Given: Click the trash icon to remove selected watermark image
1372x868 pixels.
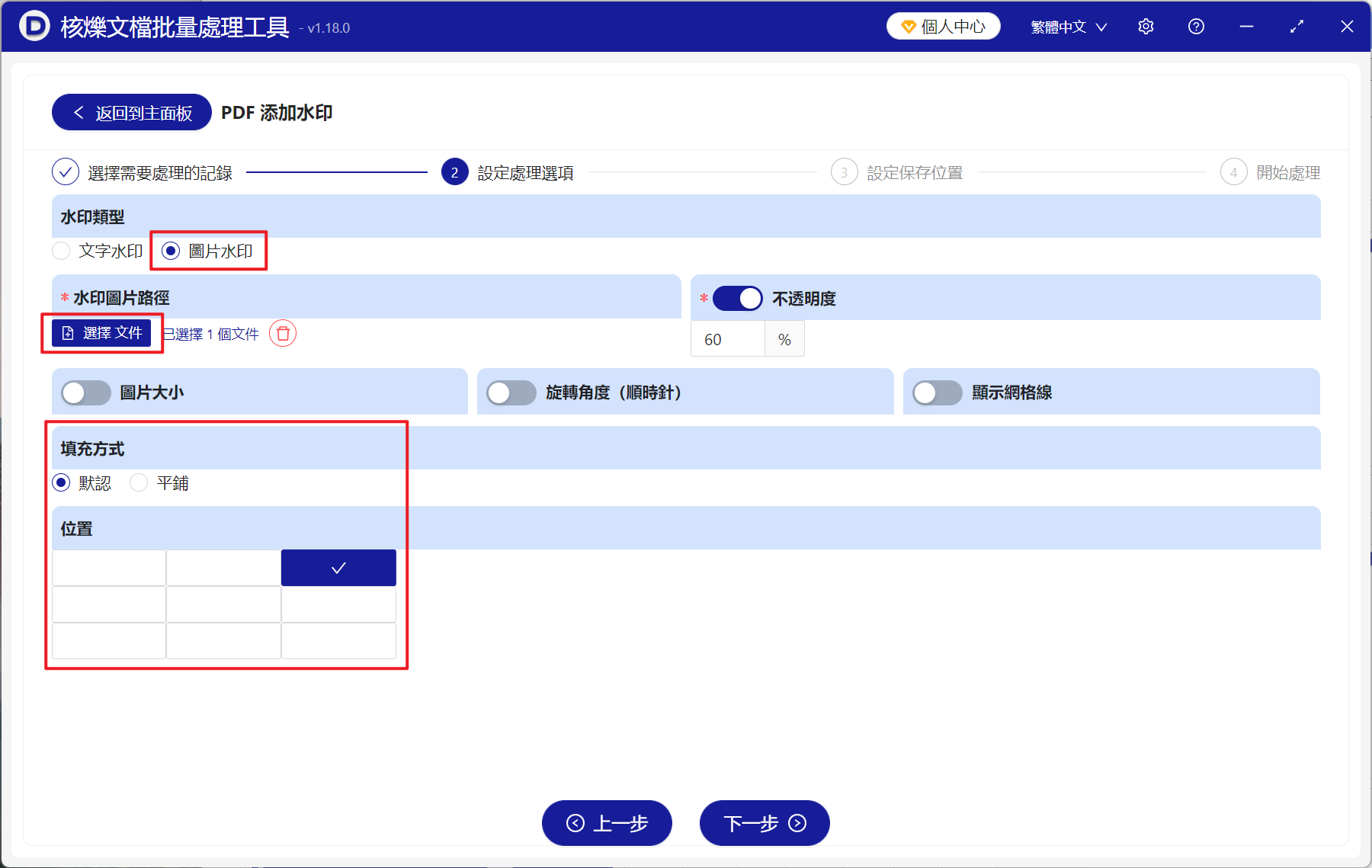Looking at the screenshot, I should click(x=282, y=334).
